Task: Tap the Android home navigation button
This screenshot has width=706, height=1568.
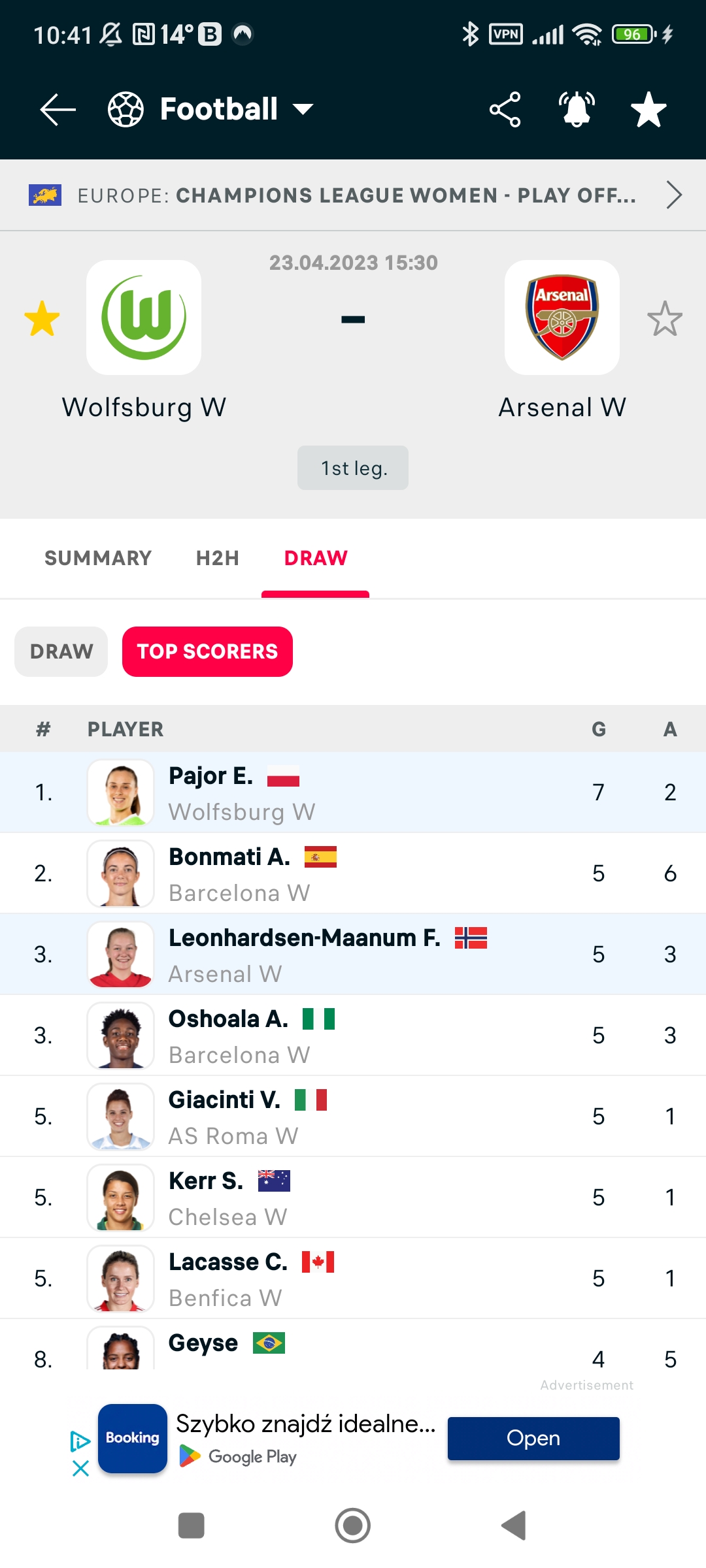Action: tap(353, 1526)
